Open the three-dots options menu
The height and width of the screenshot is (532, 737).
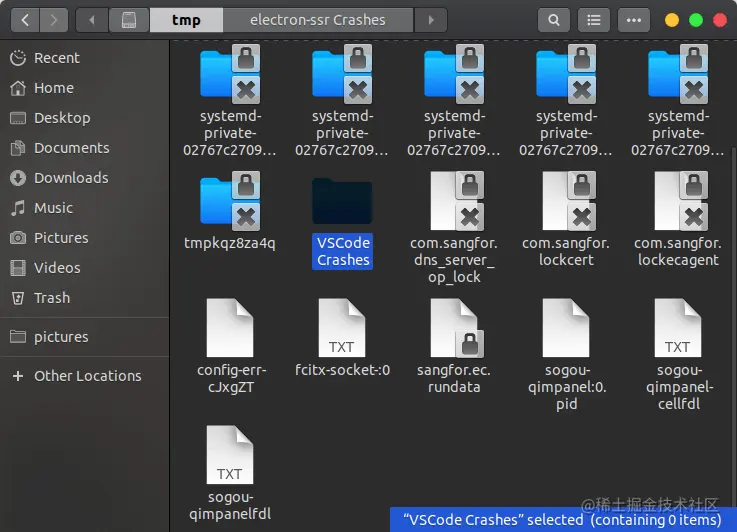634,20
